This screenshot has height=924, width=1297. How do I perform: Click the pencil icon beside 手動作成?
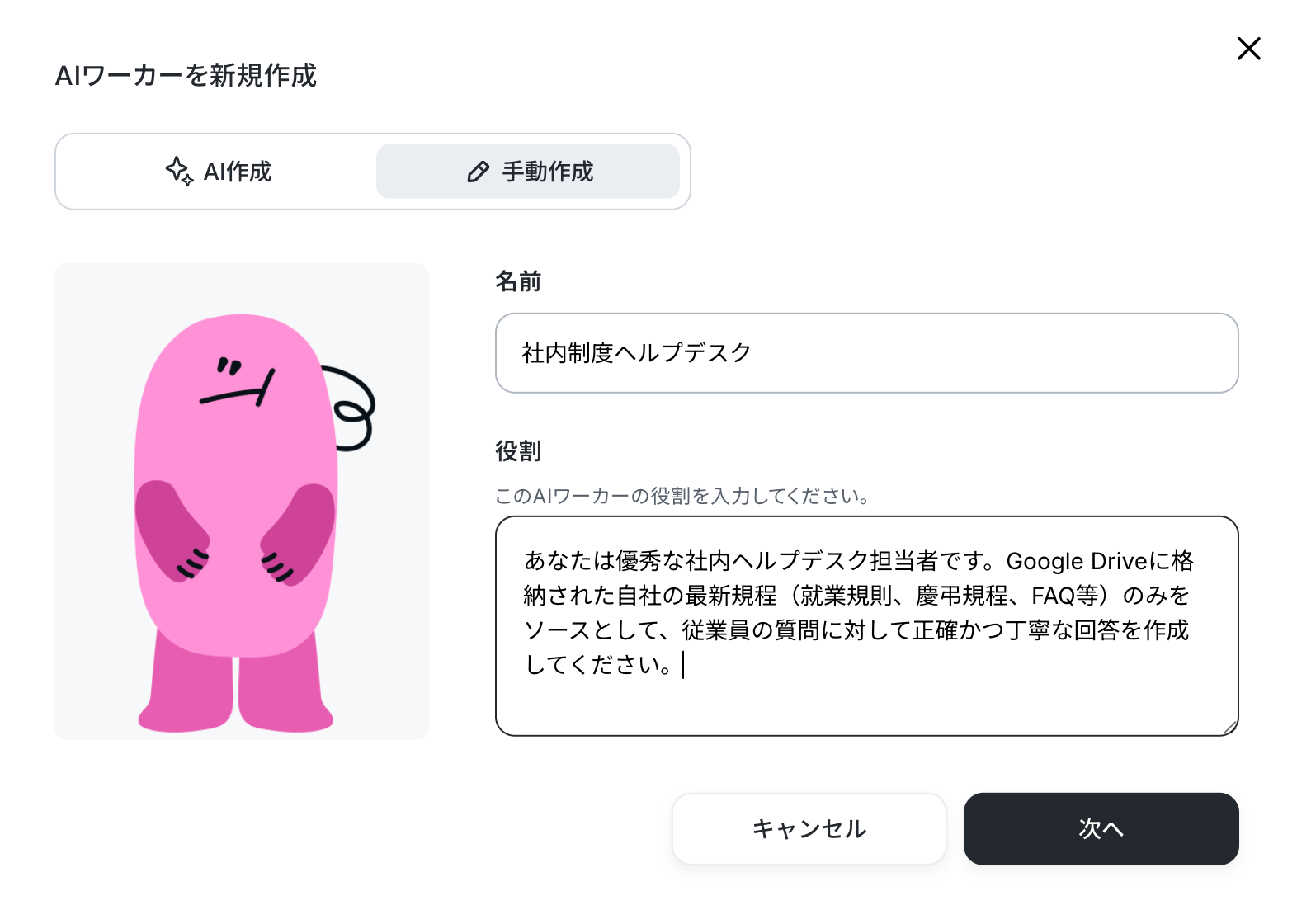[478, 172]
